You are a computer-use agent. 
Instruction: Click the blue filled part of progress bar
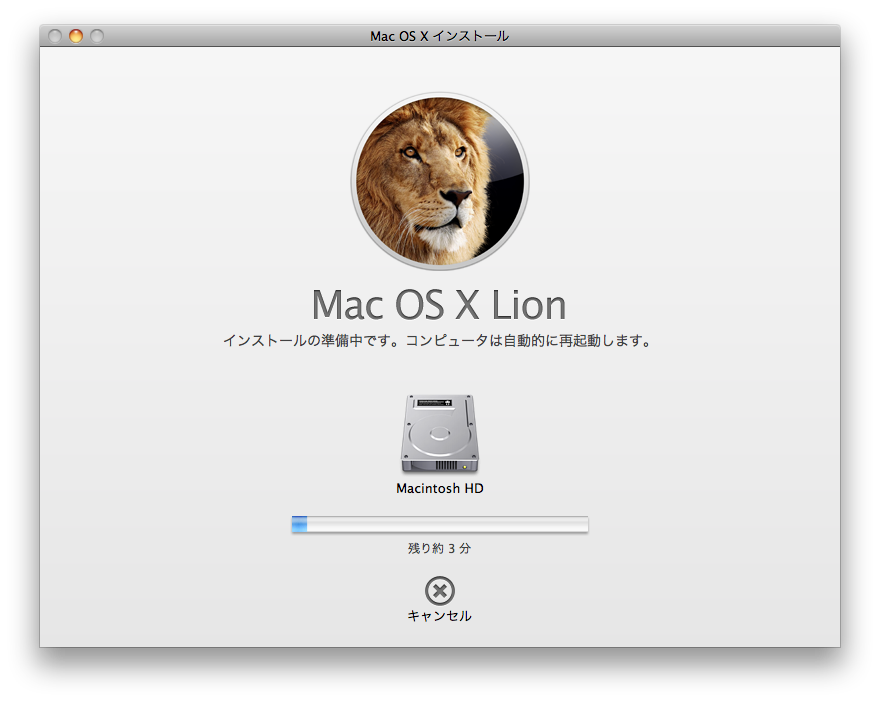[x=299, y=525]
